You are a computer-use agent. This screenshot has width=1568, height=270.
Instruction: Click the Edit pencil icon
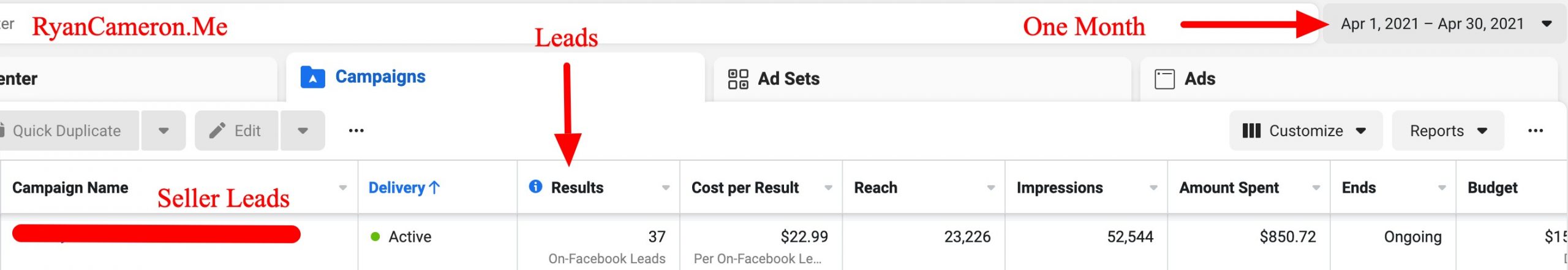click(217, 131)
